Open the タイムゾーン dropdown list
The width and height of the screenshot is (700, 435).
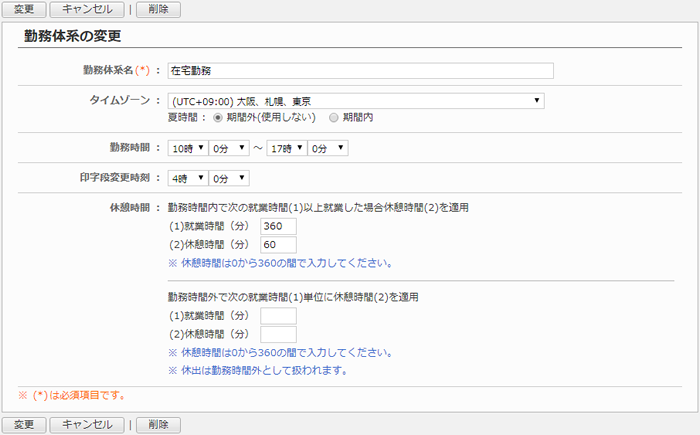pos(356,101)
